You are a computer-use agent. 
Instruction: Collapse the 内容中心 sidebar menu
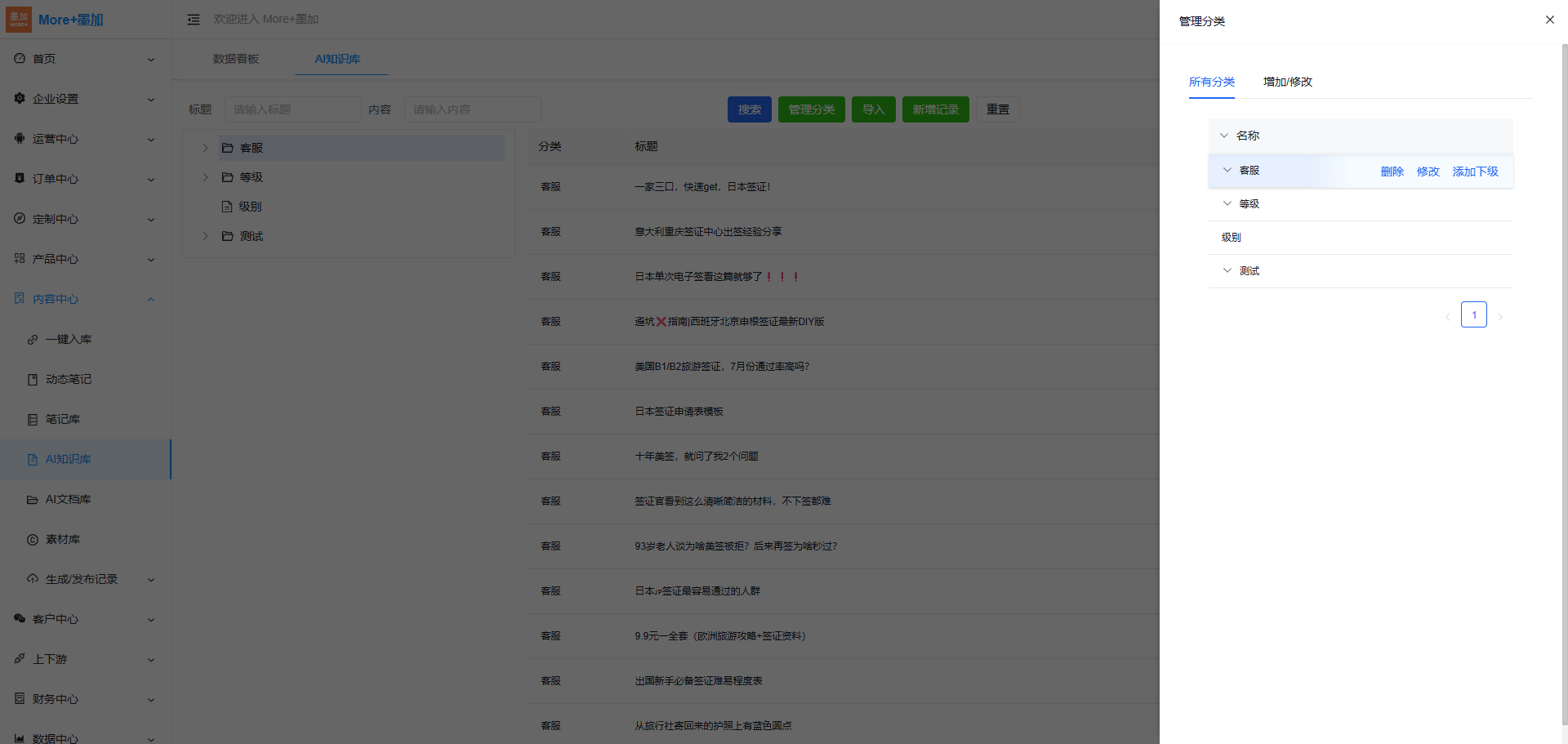pos(150,300)
